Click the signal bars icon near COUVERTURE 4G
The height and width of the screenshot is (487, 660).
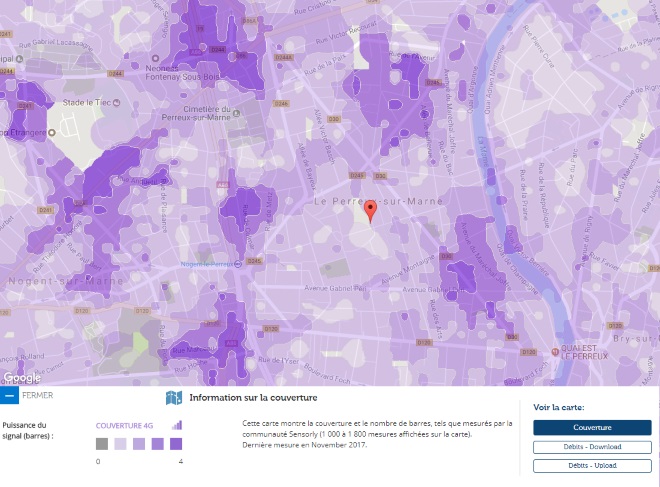[177, 425]
